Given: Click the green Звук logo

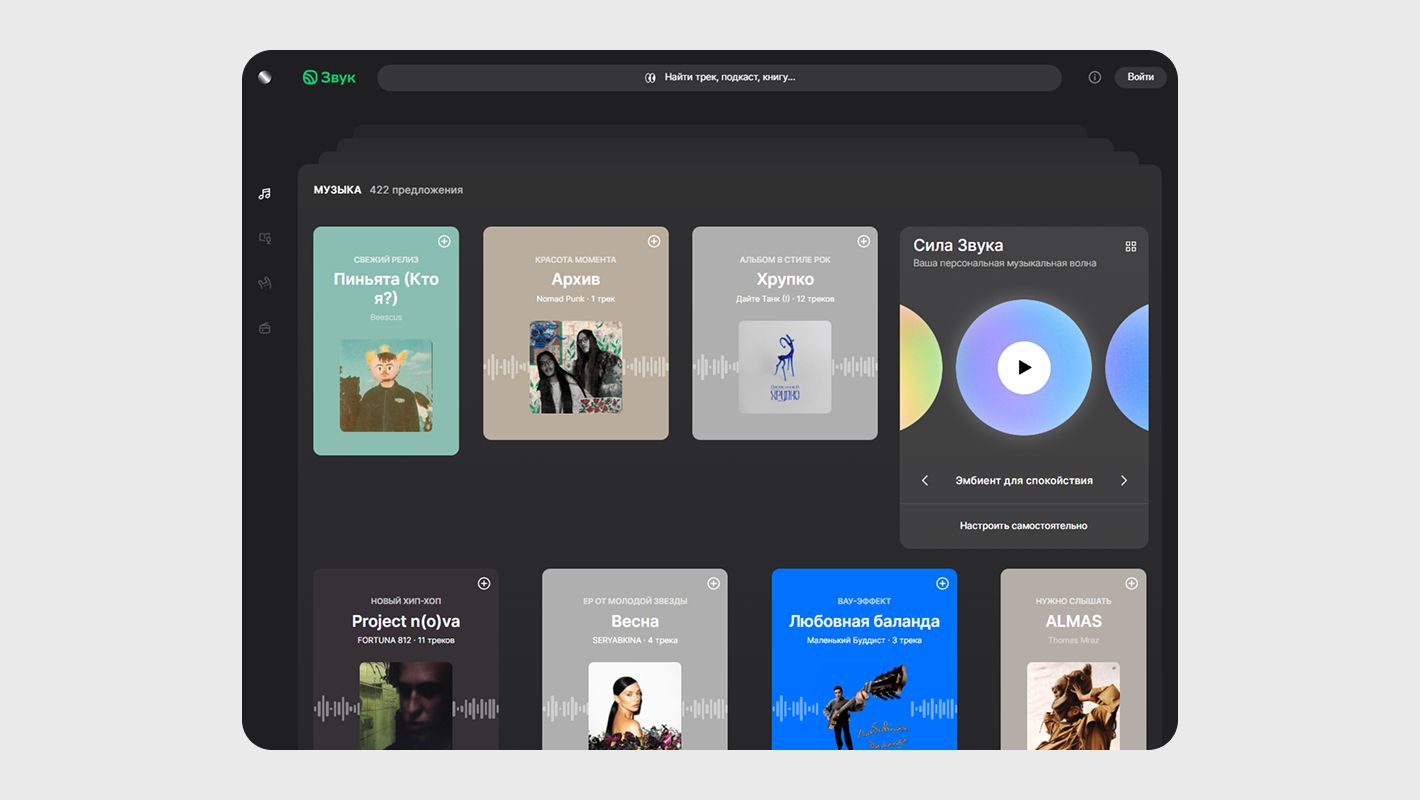Looking at the screenshot, I should pos(329,77).
